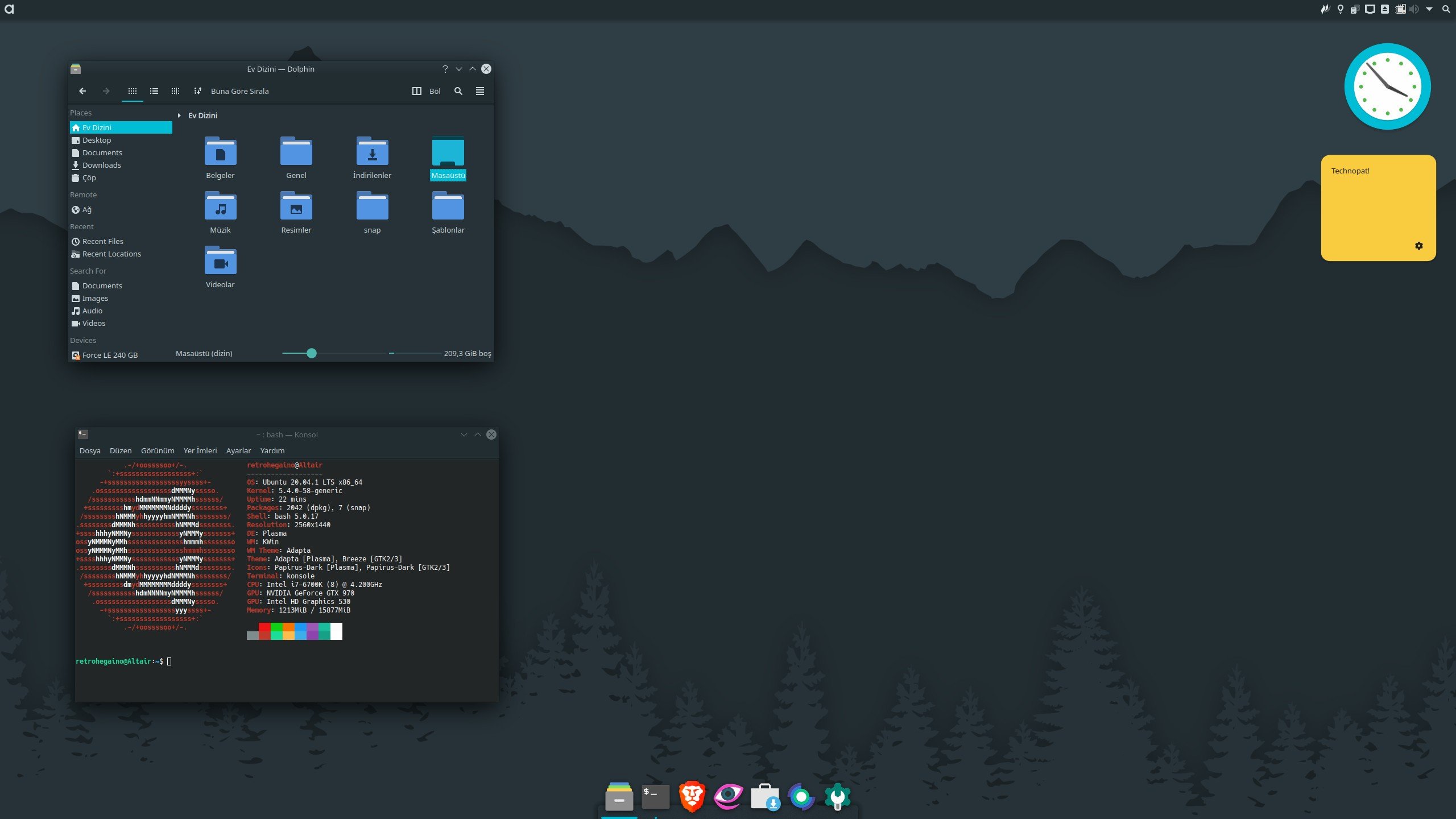Select the details view in Dolphin toolbar
Screen dimensions: 1456x819
coord(175,90)
